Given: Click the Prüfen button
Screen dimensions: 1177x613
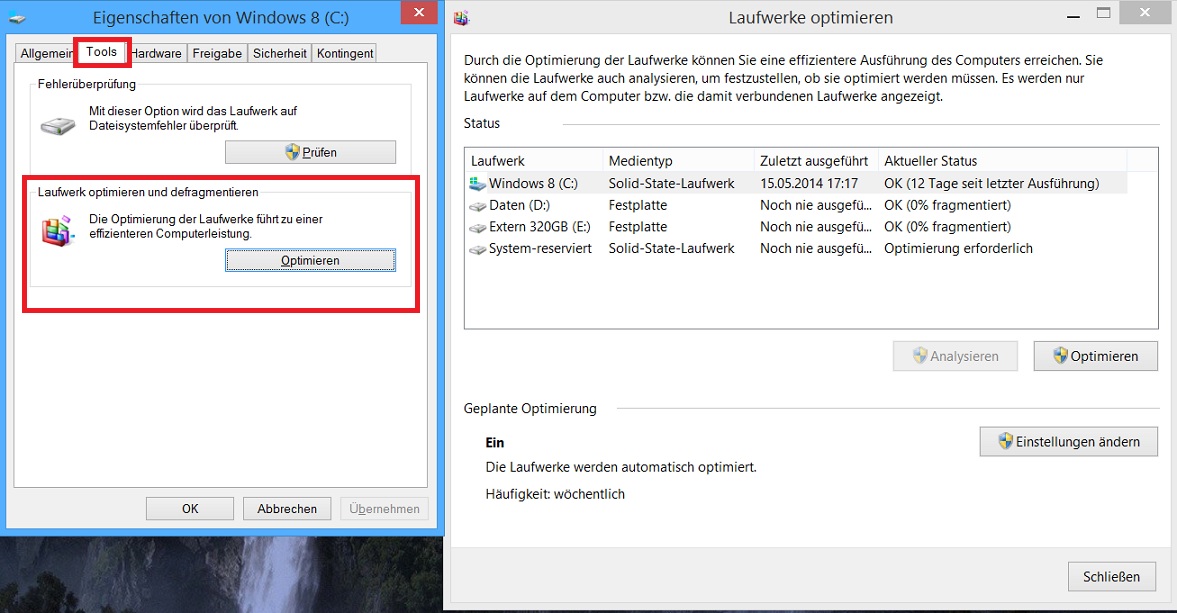Looking at the screenshot, I should 310,152.
